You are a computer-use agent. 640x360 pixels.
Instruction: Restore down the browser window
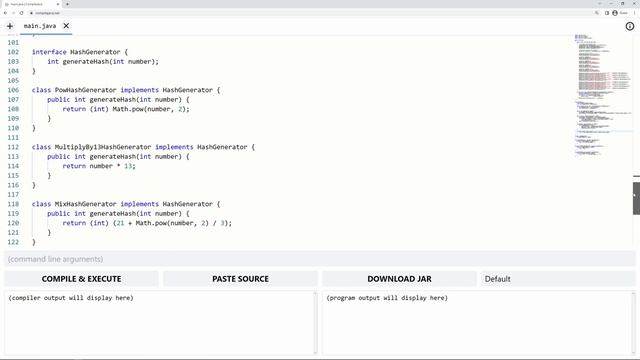(622, 4)
